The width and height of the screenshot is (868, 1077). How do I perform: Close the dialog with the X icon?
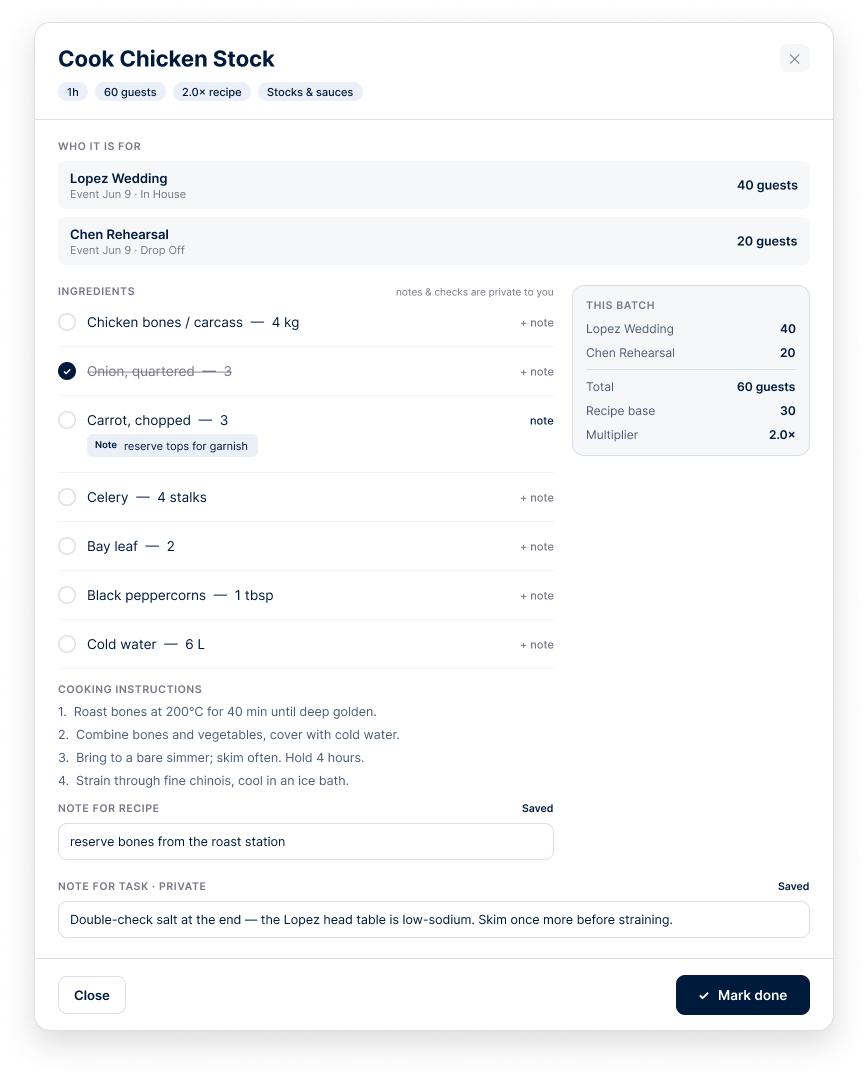tap(795, 58)
